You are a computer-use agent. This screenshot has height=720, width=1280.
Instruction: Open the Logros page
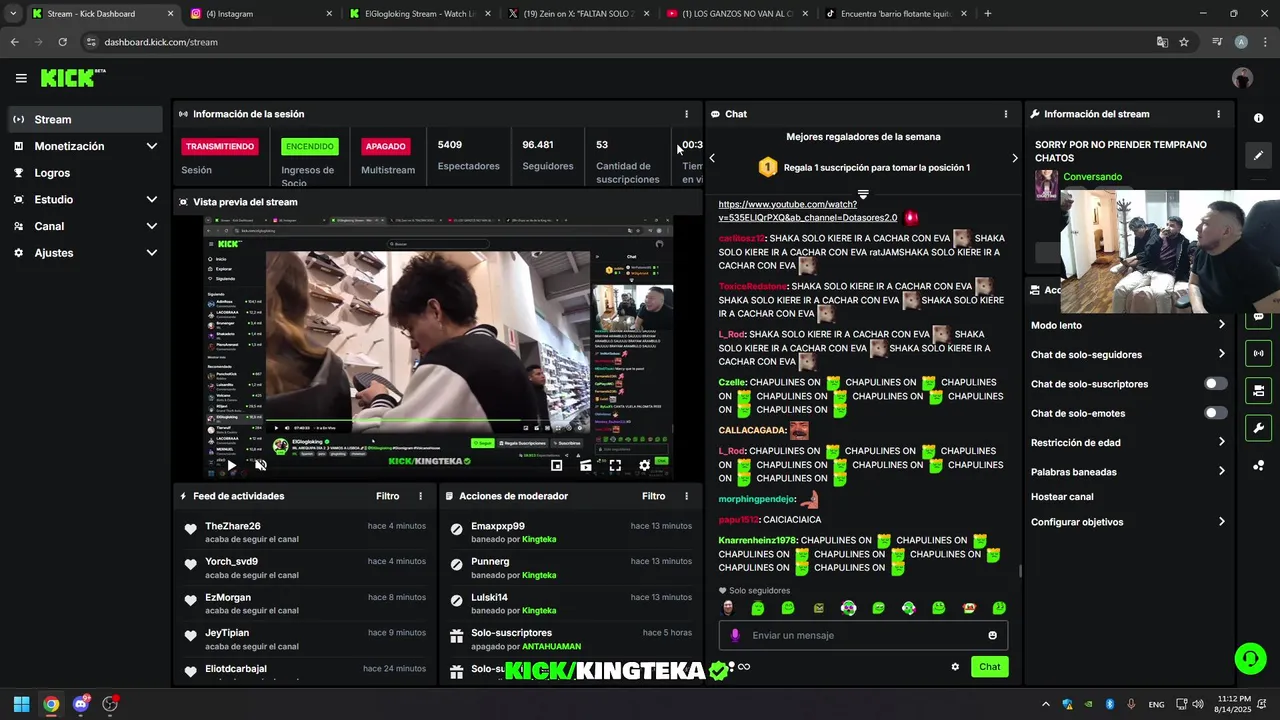tap(85, 173)
